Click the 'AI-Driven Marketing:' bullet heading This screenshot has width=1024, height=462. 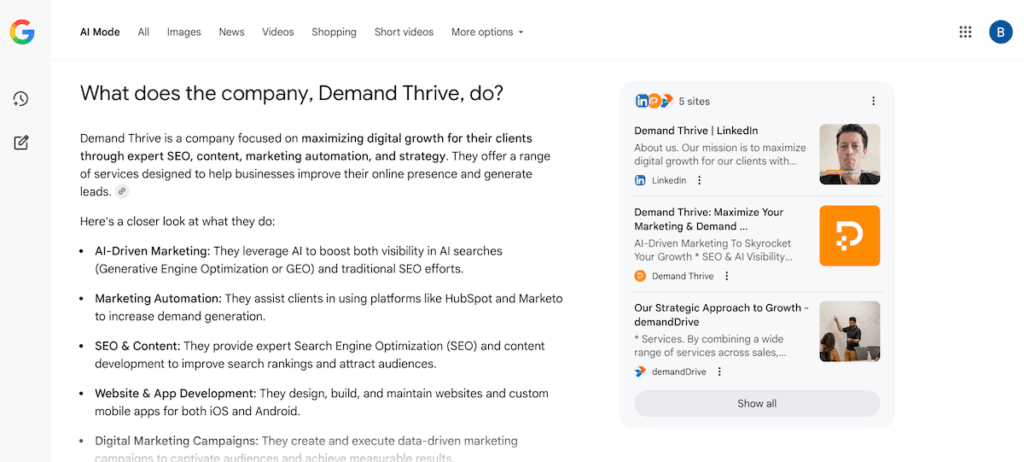(x=152, y=250)
